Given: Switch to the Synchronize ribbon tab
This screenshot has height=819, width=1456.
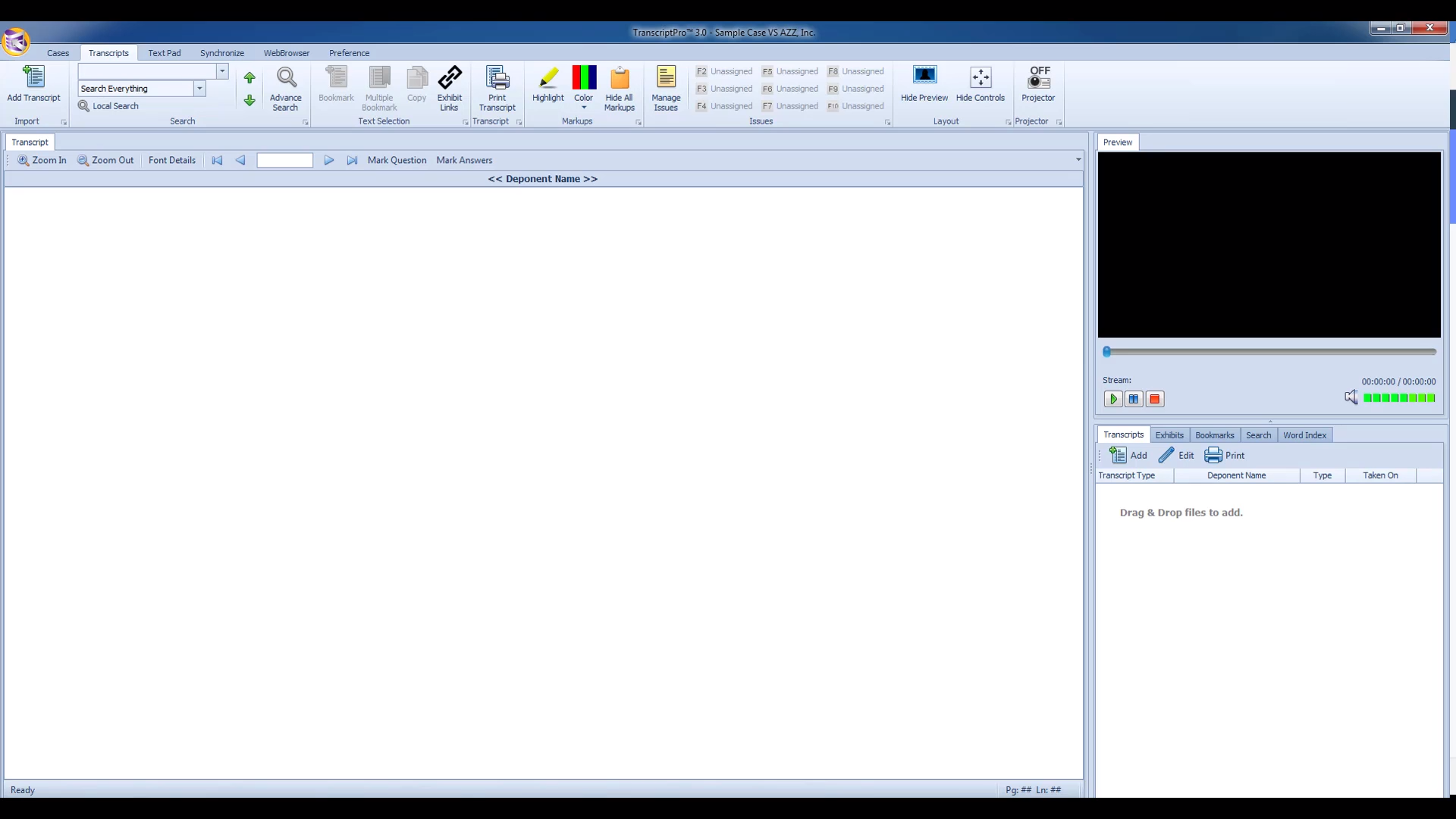Looking at the screenshot, I should [221, 53].
